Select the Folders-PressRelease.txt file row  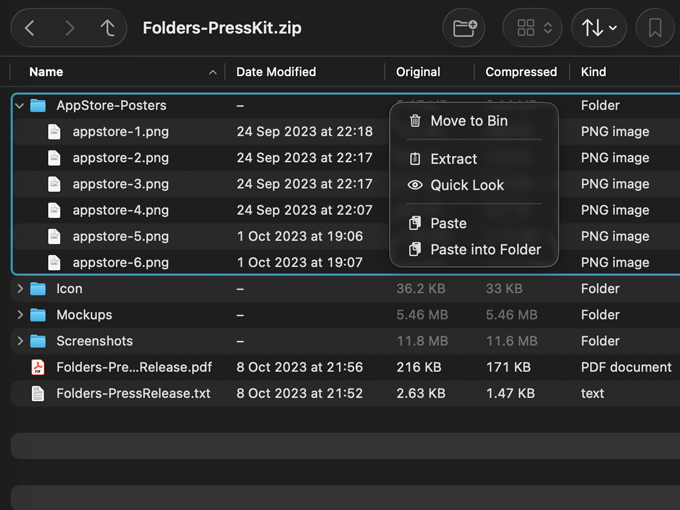pos(133,393)
